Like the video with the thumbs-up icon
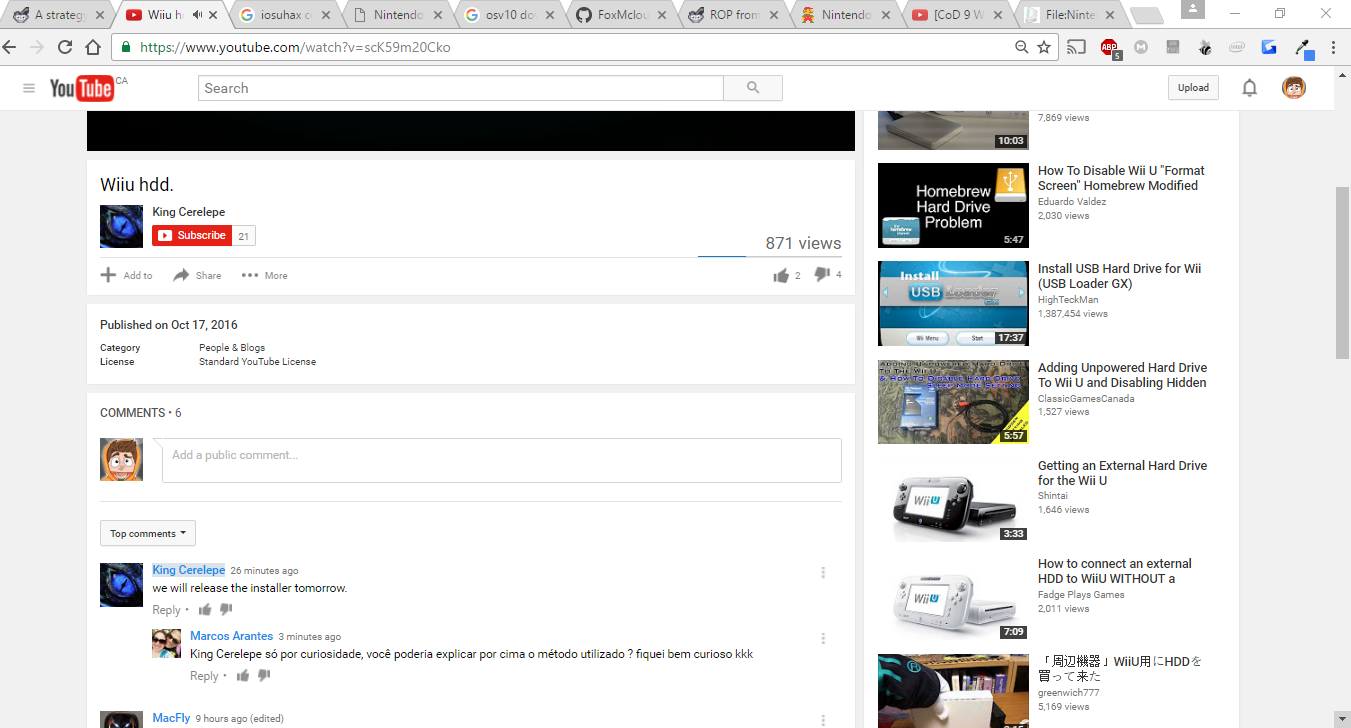The height and width of the screenshot is (728, 1351). (781, 275)
